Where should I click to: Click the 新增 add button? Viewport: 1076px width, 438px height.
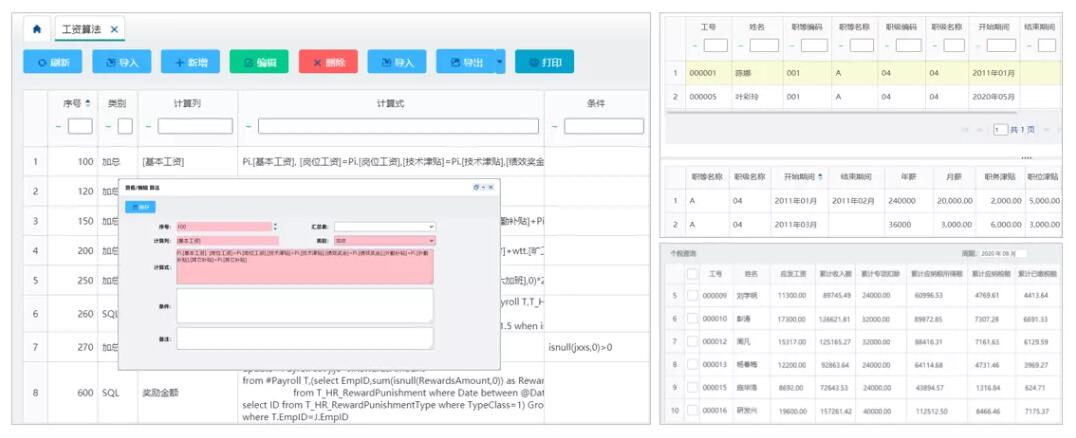(x=190, y=62)
